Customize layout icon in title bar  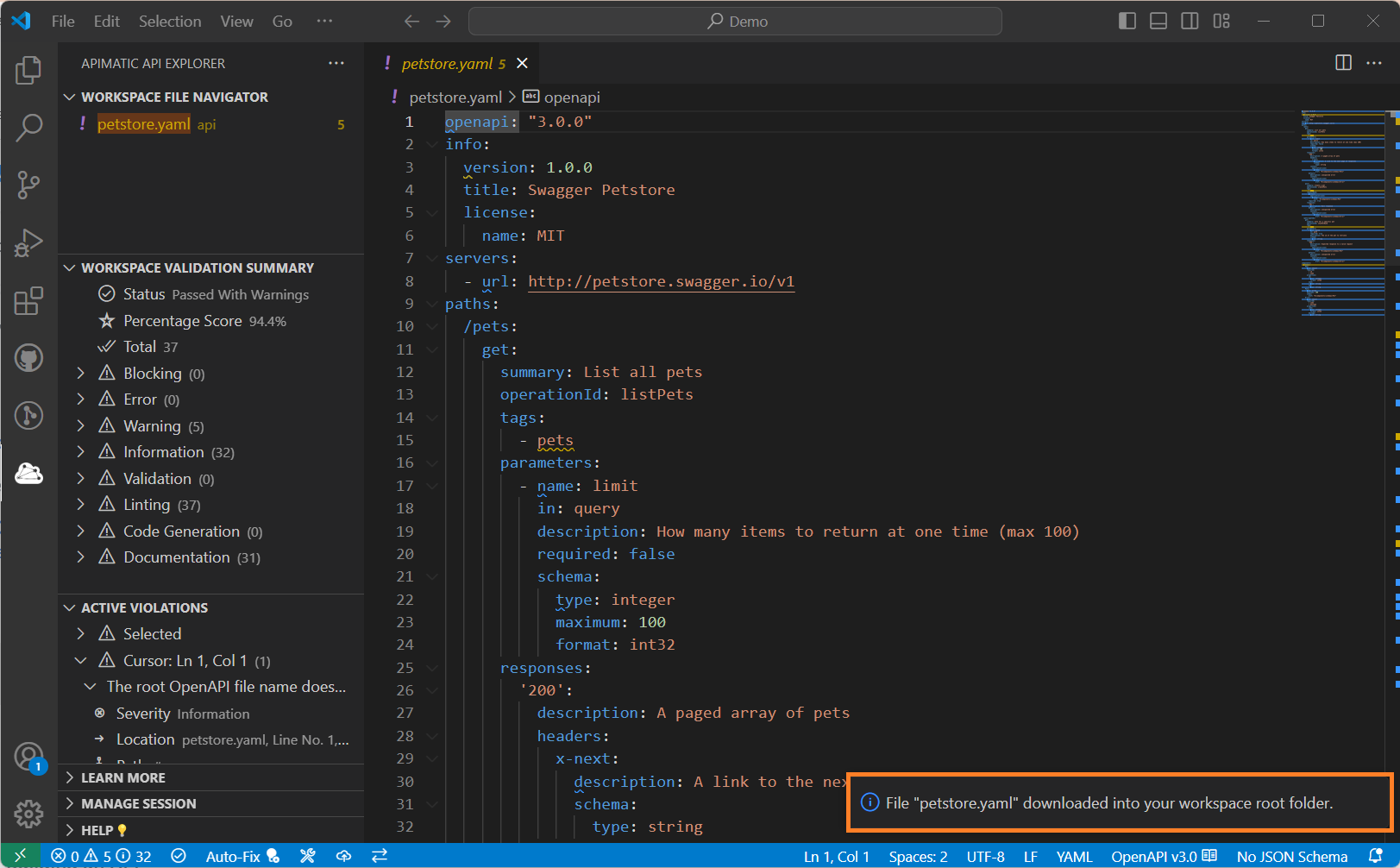click(x=1221, y=21)
